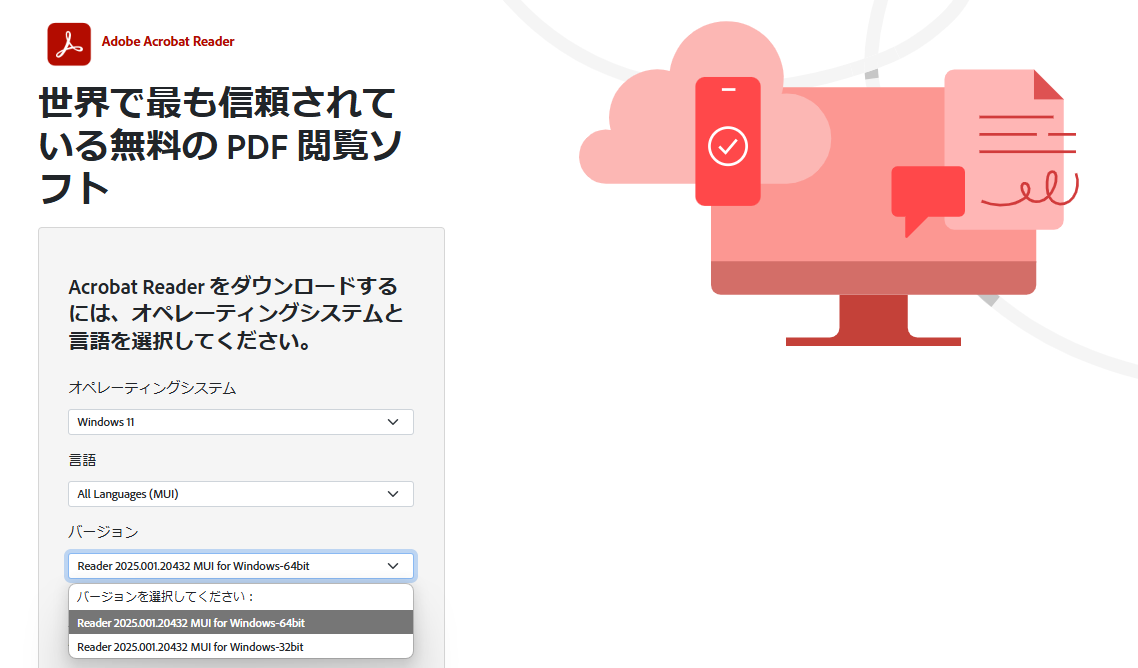Select the バージョンを選択してください placeholder option
The height and width of the screenshot is (668, 1138).
point(240,596)
